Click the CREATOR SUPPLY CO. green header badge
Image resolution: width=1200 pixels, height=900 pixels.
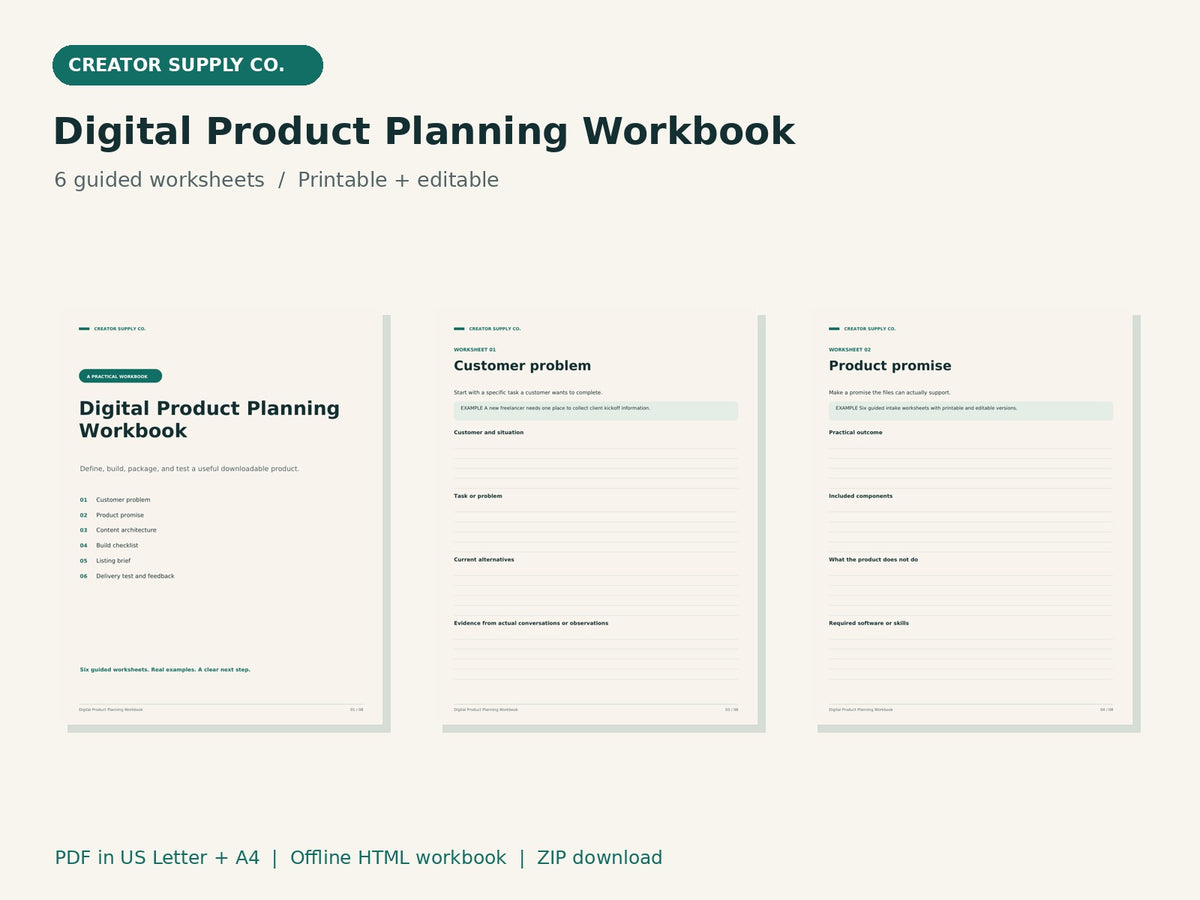188,65
